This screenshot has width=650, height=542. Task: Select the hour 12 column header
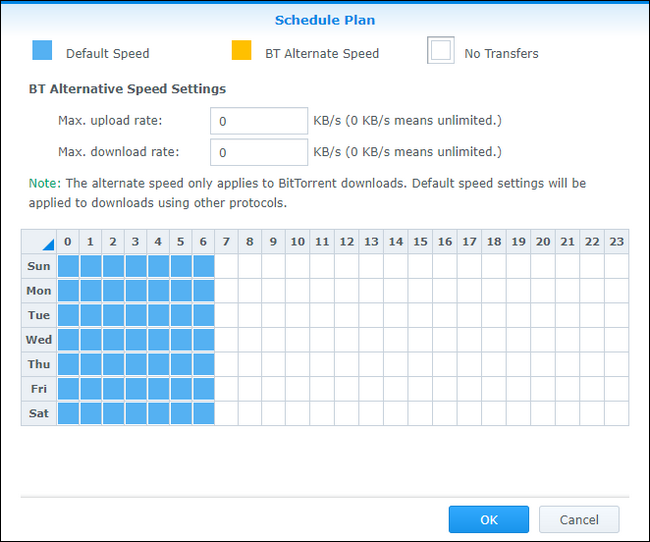coord(346,242)
